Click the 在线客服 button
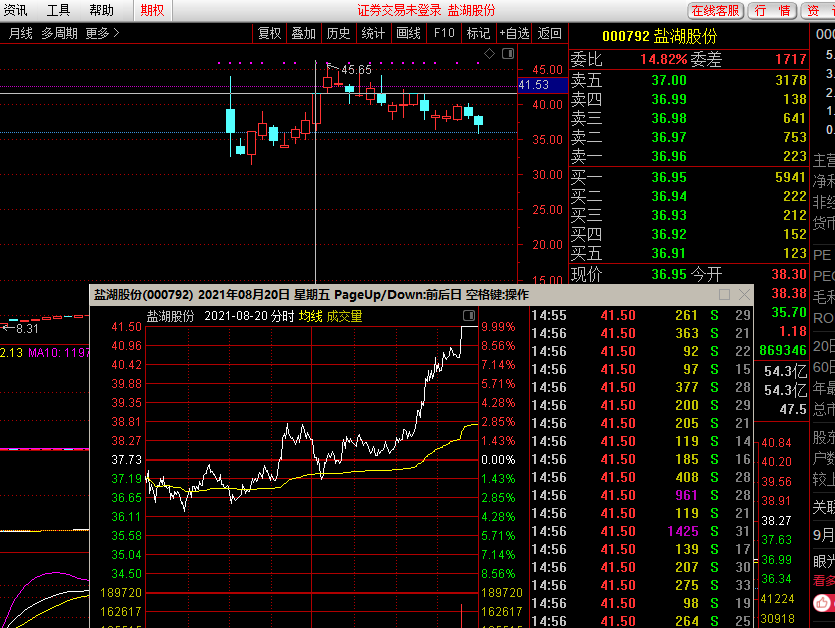Image resolution: width=835 pixels, height=628 pixels. [x=715, y=11]
